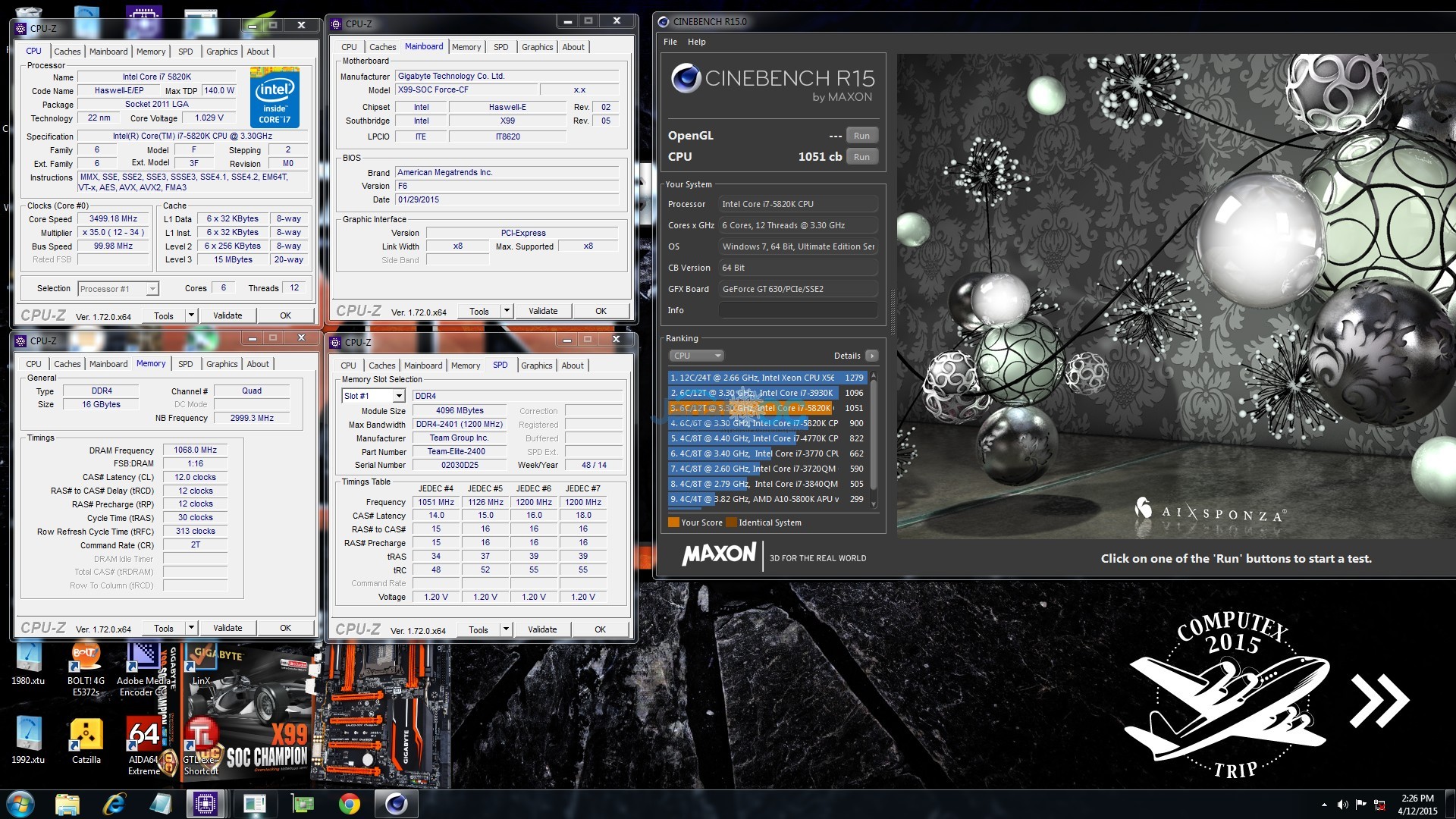Open the Tools dropdown arrow in the Mainboard window

(507, 311)
